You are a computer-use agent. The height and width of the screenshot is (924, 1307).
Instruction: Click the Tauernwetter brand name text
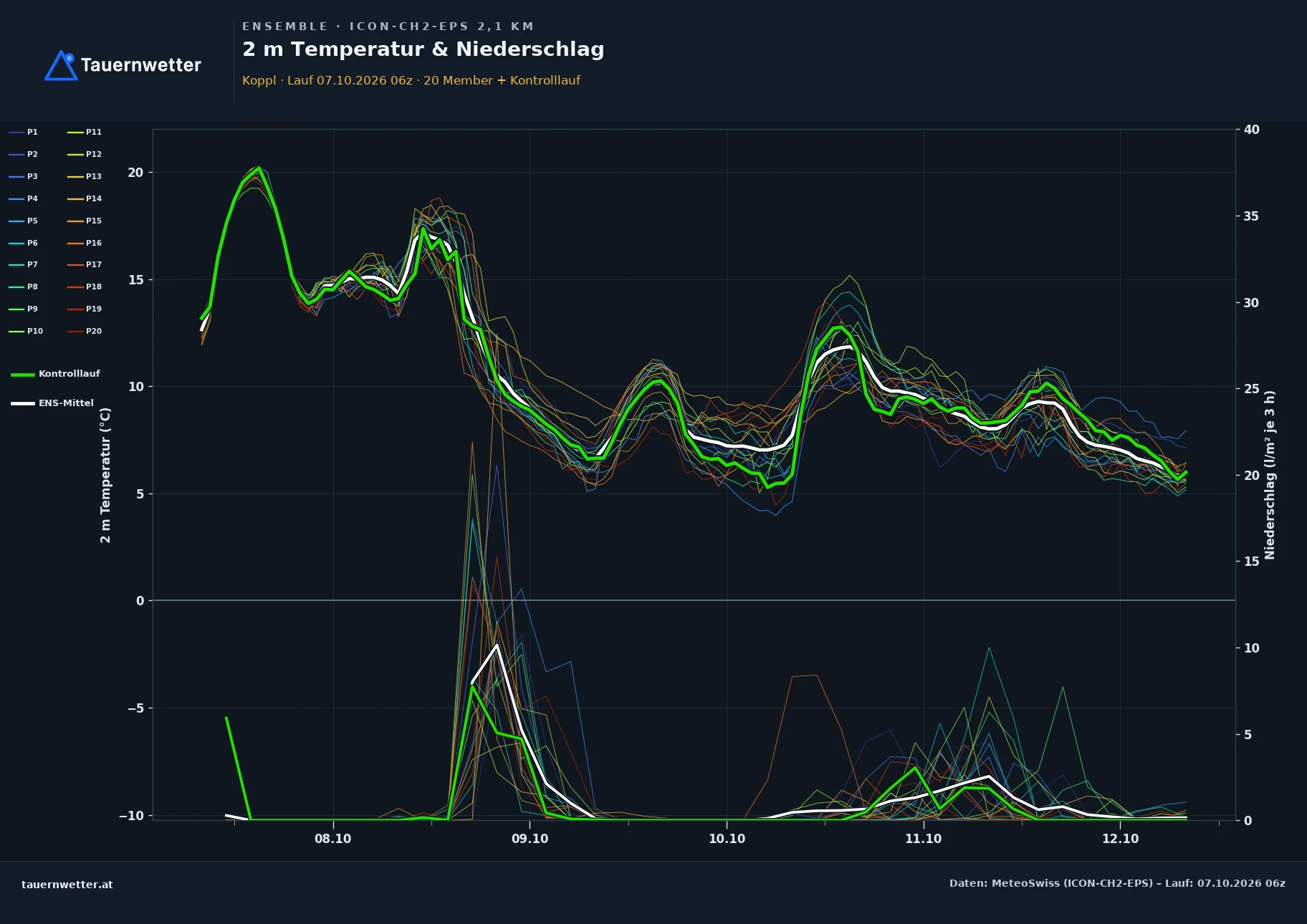click(141, 65)
